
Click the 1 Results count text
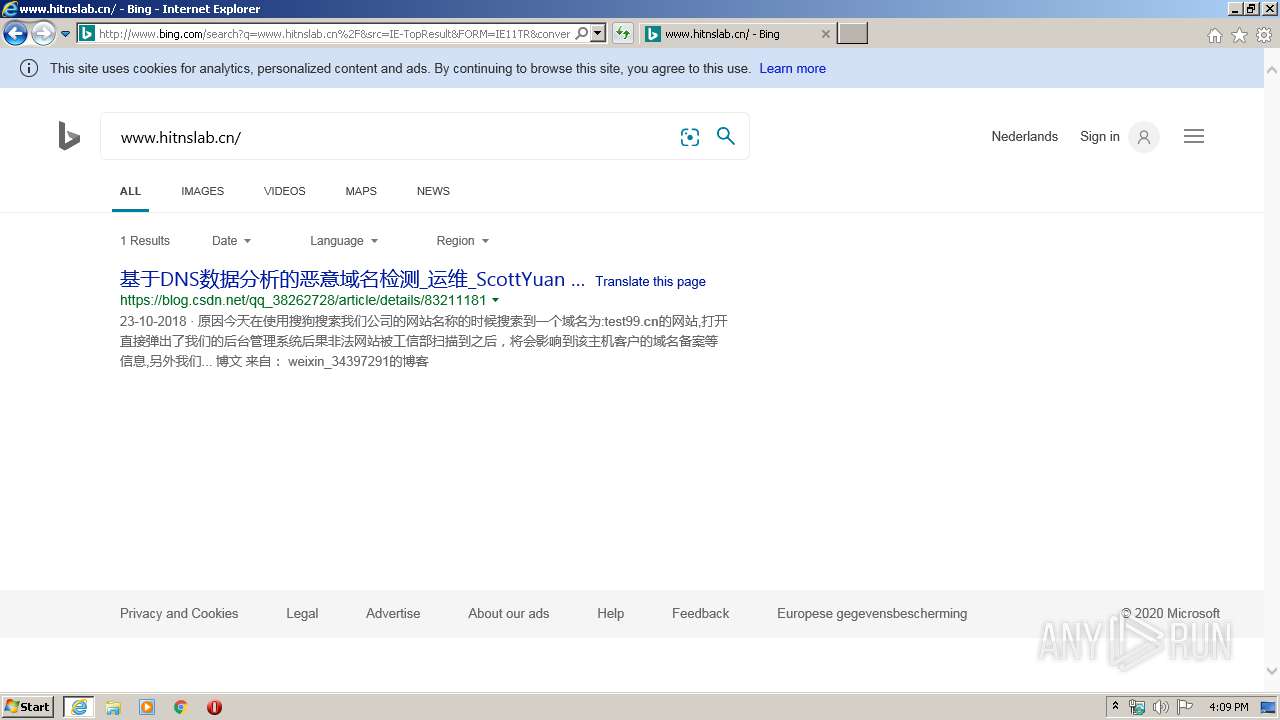145,241
